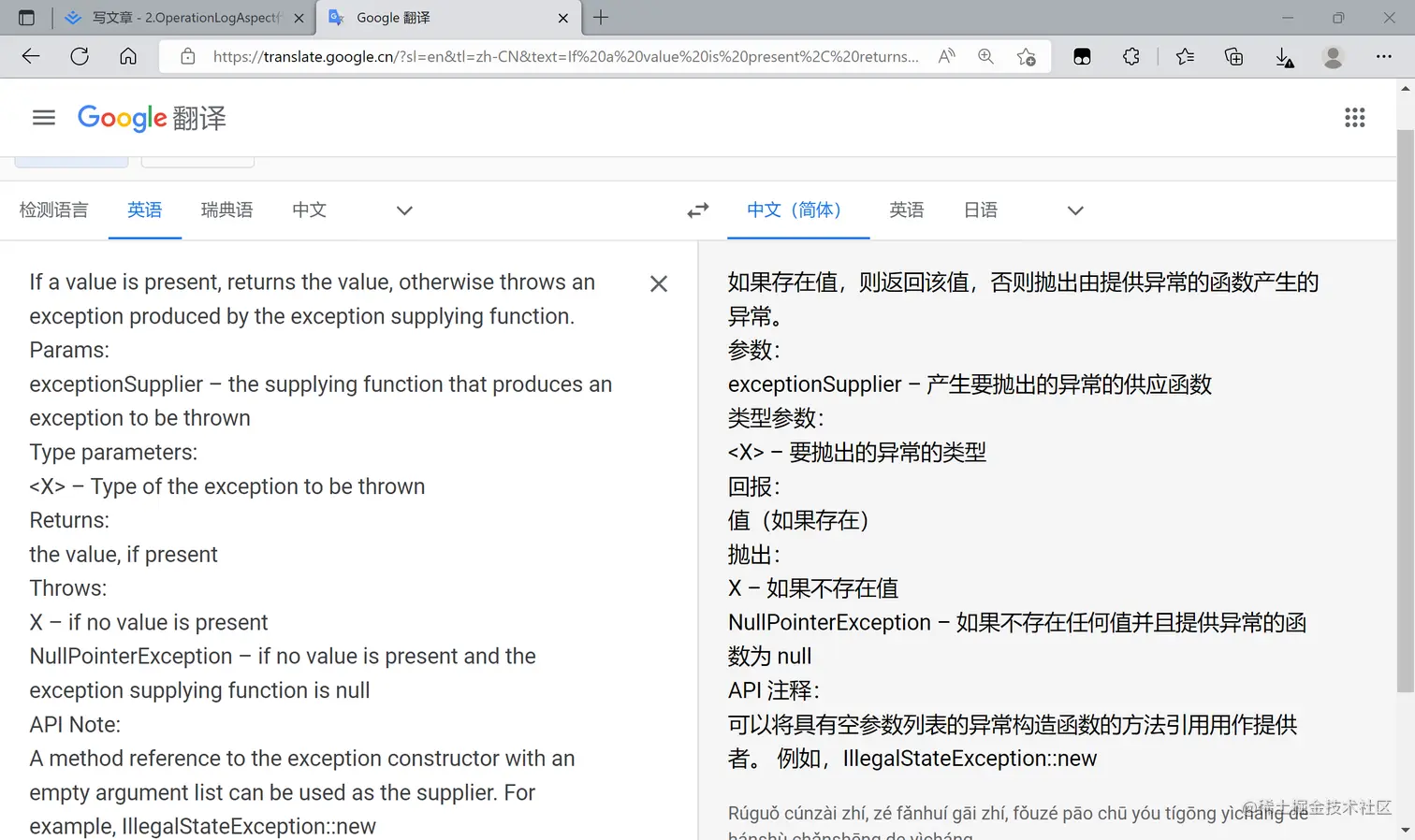This screenshot has height=840, width=1415.
Task: Select 中文 as source language
Action: pos(310,210)
